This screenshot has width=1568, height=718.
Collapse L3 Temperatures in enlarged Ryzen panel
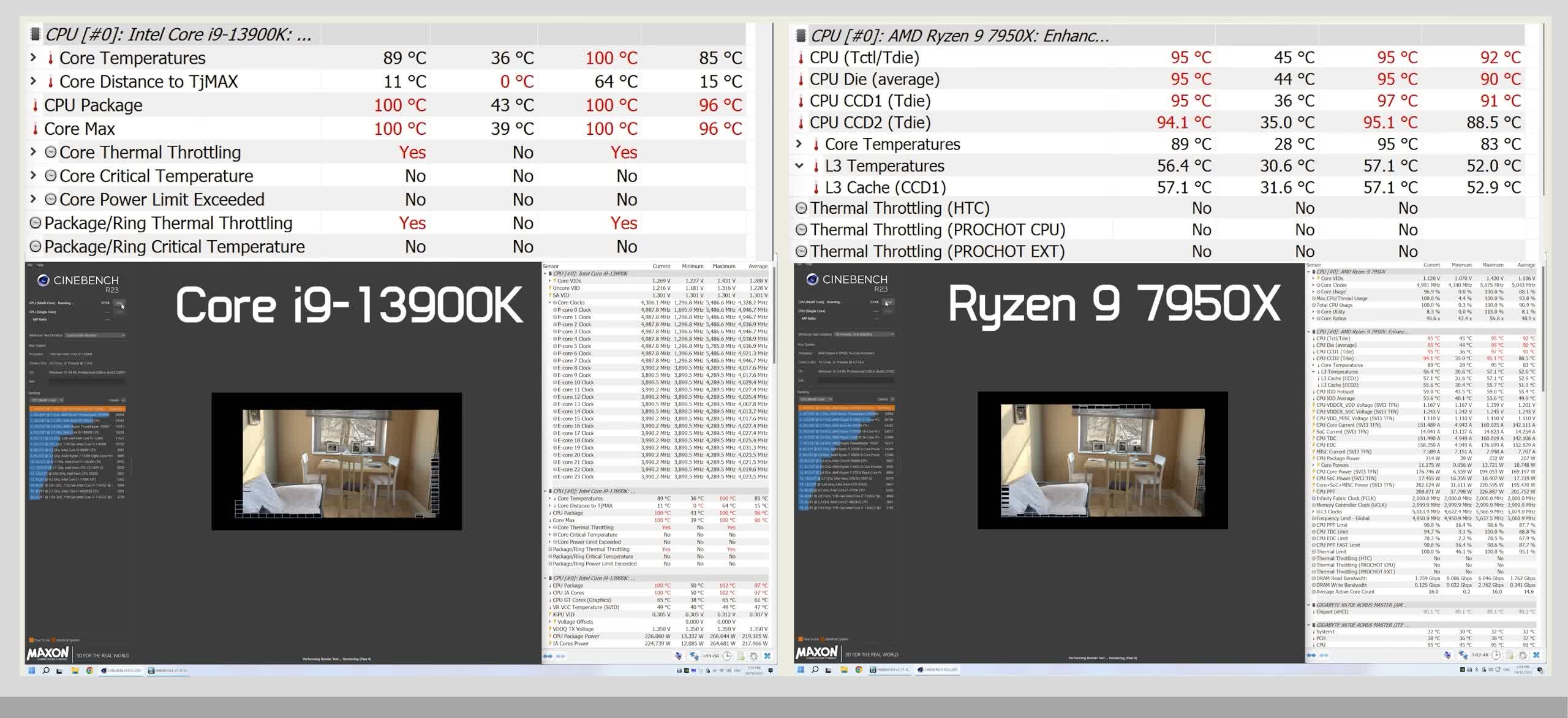pyautogui.click(x=799, y=165)
